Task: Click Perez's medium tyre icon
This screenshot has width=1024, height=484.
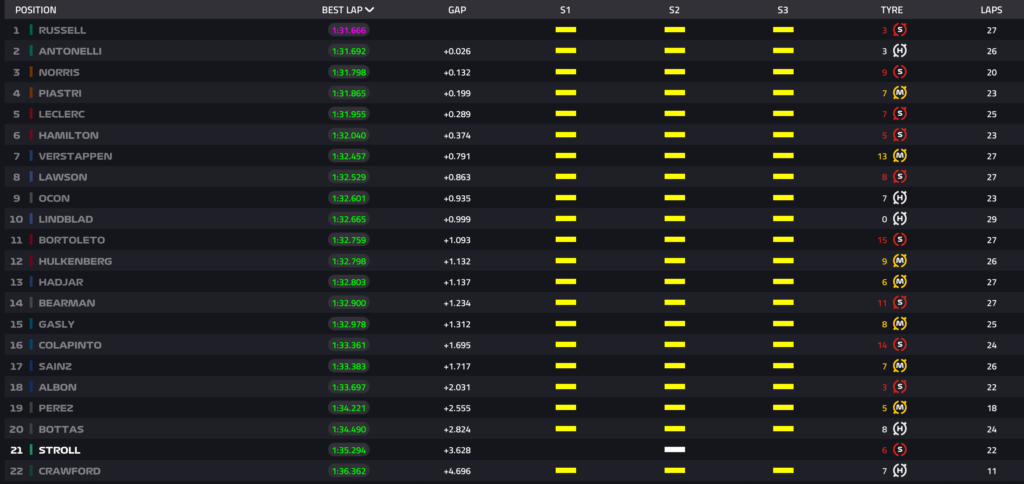Action: 900,408
